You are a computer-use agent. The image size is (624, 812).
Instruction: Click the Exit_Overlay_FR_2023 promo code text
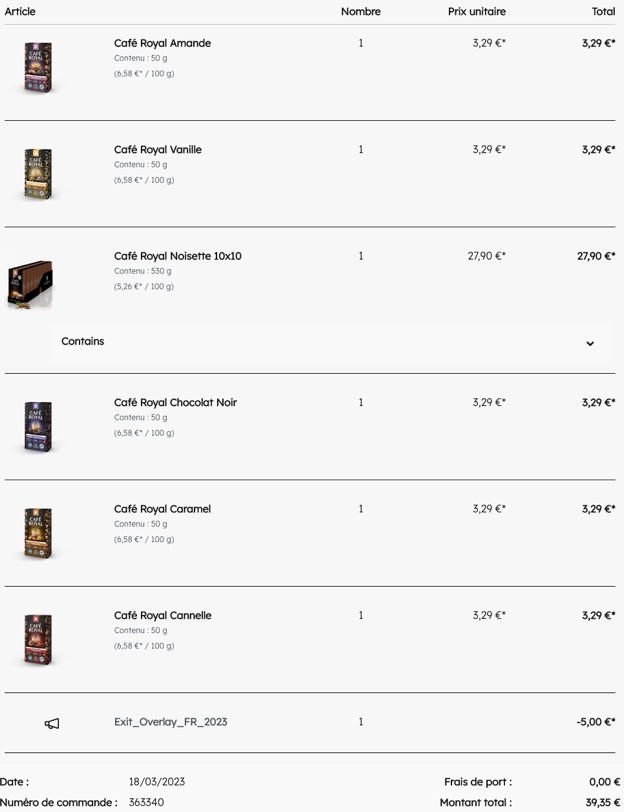(171, 722)
